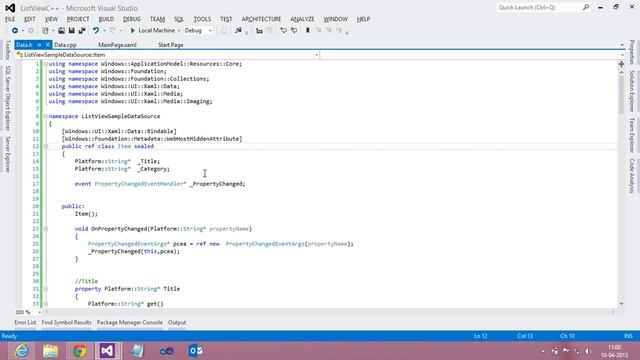Open the FILE menu
640x360 pixels.
[x=10, y=19]
